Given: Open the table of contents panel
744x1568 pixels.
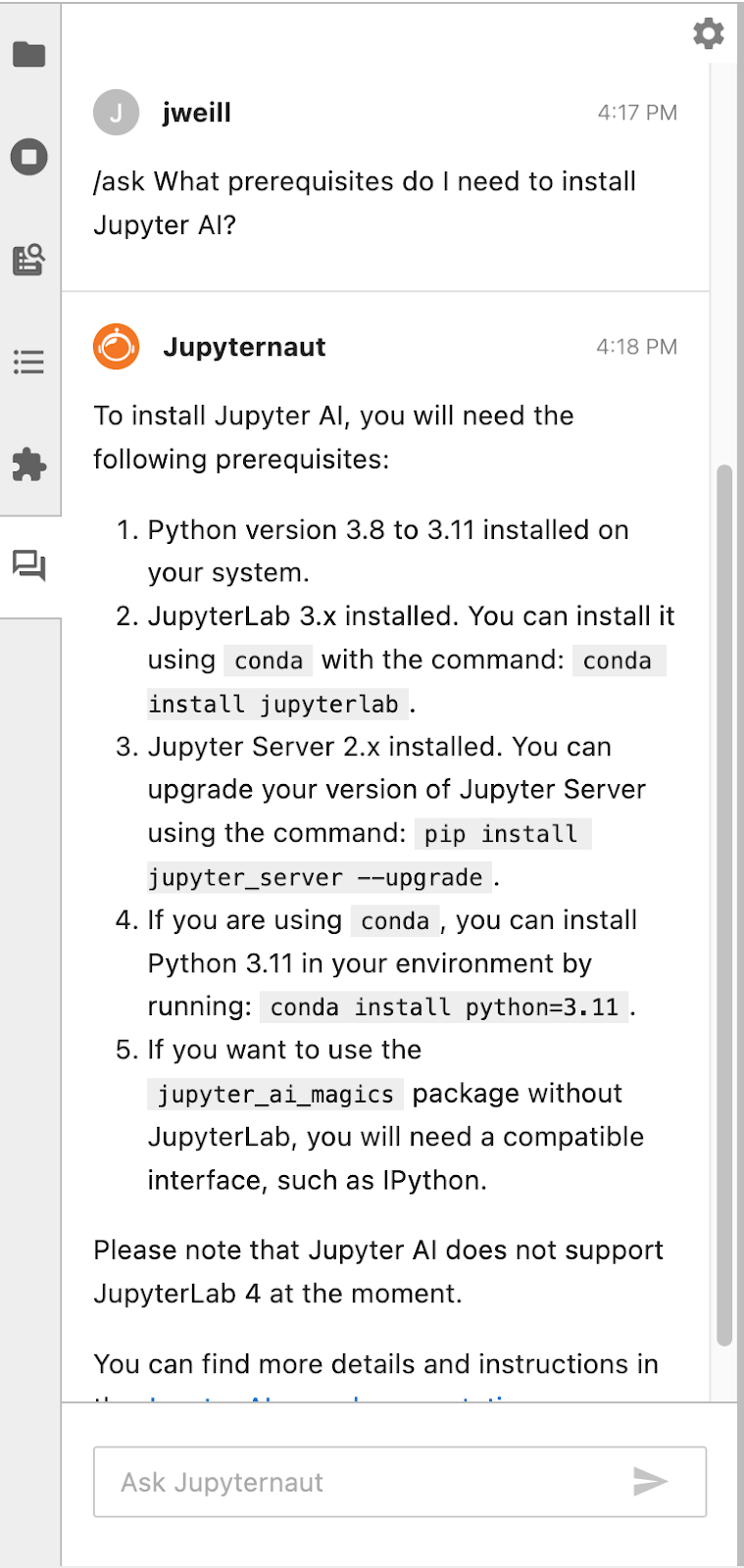Looking at the screenshot, I should click(28, 363).
